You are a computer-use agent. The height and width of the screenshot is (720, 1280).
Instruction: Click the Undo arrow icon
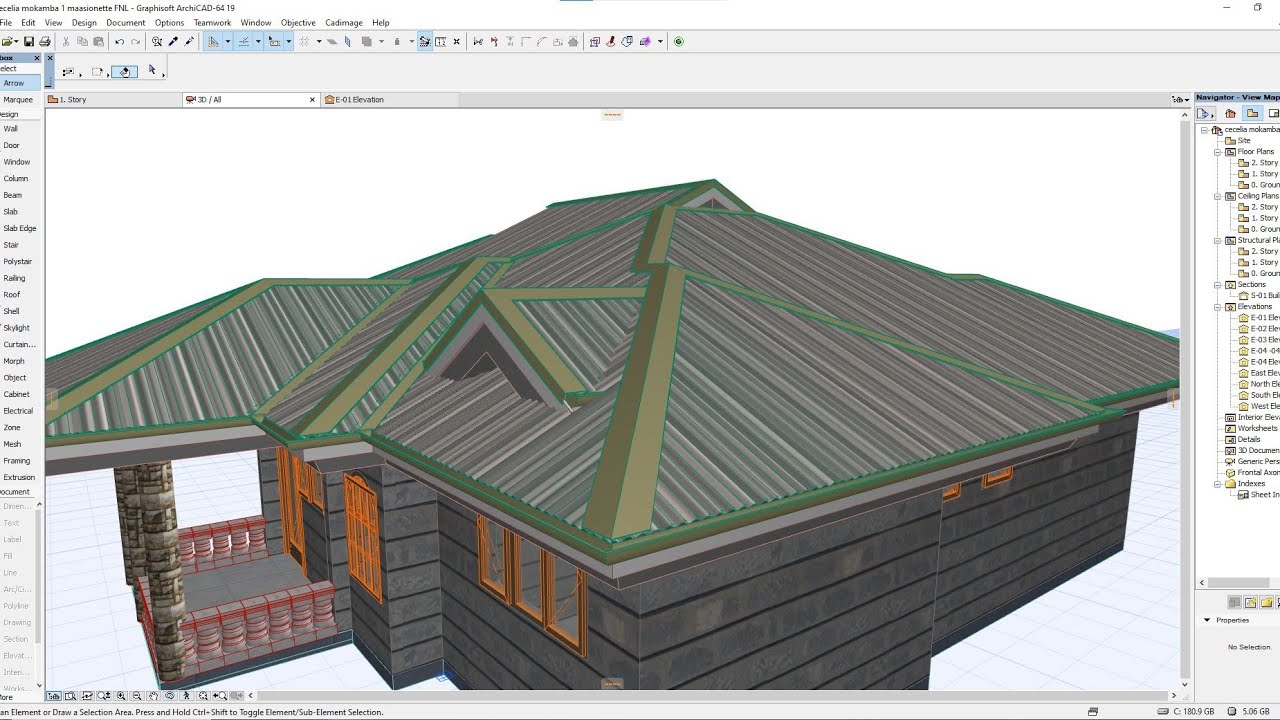click(x=119, y=41)
